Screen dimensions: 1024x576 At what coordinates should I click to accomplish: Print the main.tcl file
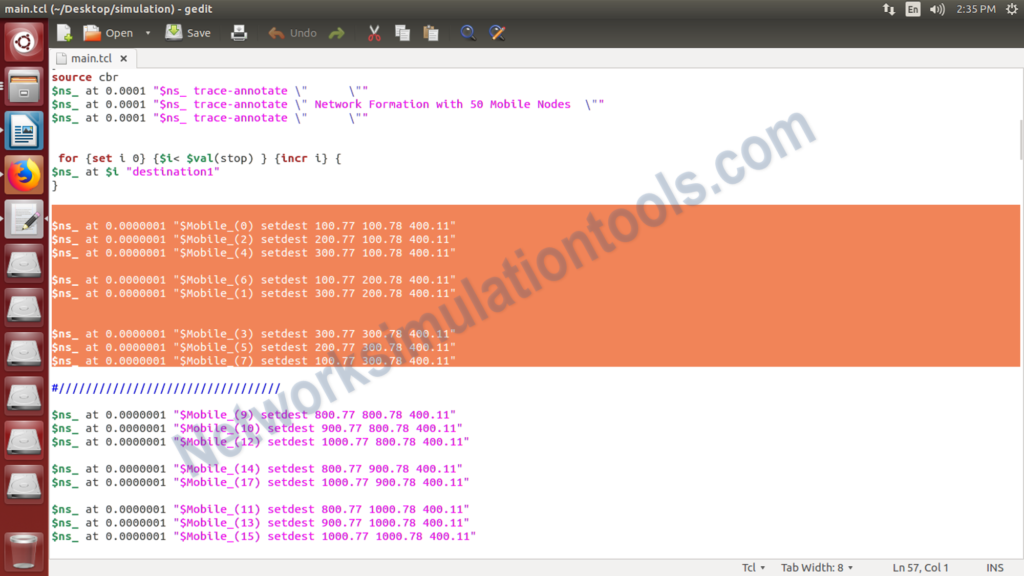[x=239, y=32]
